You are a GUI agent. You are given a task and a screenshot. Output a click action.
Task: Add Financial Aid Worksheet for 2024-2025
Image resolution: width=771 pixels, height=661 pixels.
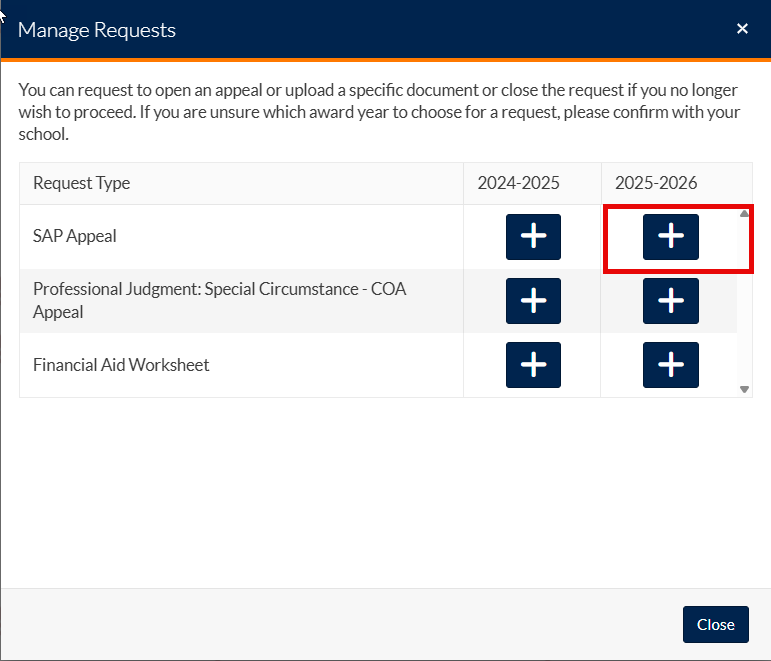point(533,365)
